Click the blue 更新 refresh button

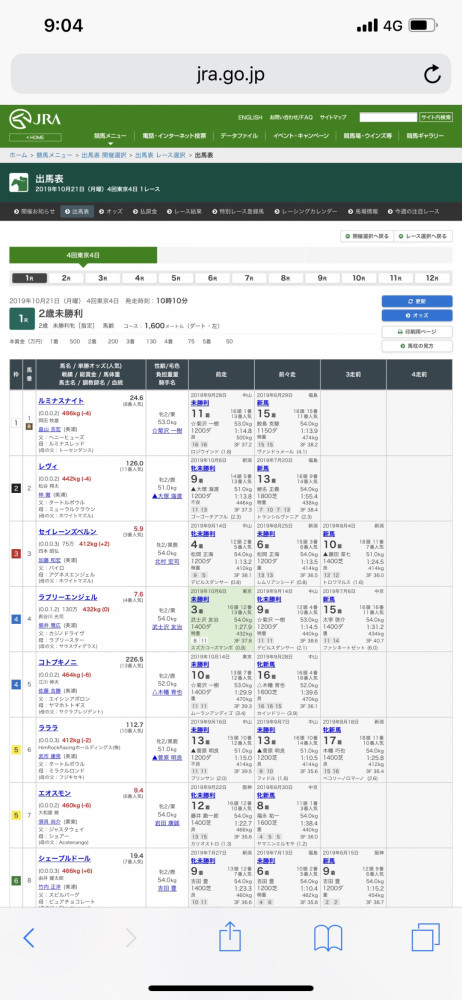click(x=417, y=301)
